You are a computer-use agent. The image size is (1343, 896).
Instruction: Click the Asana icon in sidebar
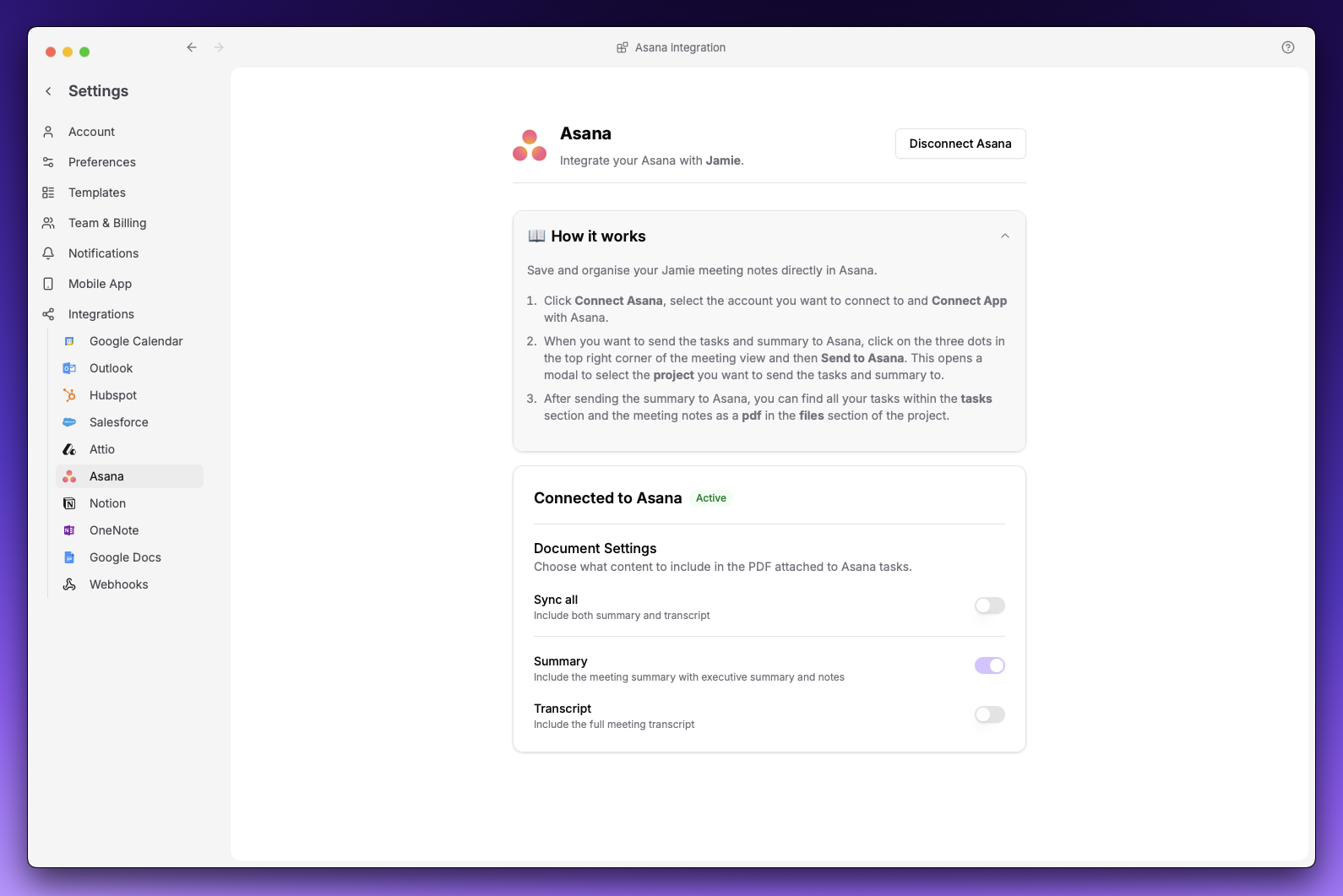click(x=69, y=476)
